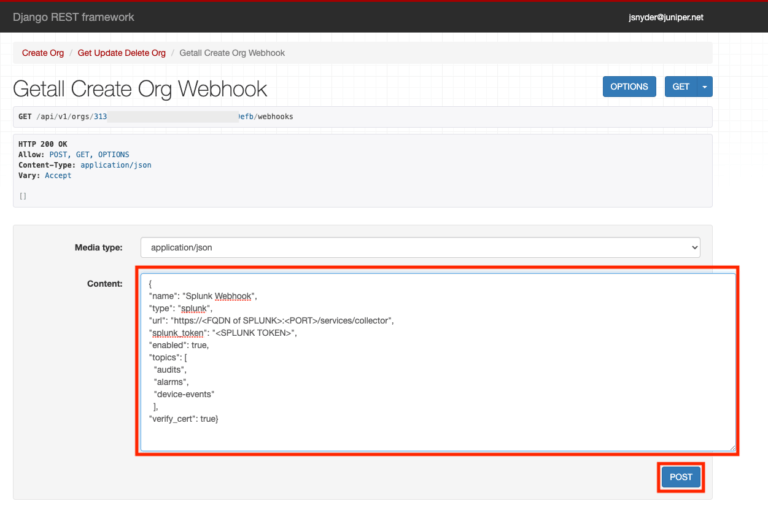Place cursor on the "url" services/collector line

pos(271,320)
